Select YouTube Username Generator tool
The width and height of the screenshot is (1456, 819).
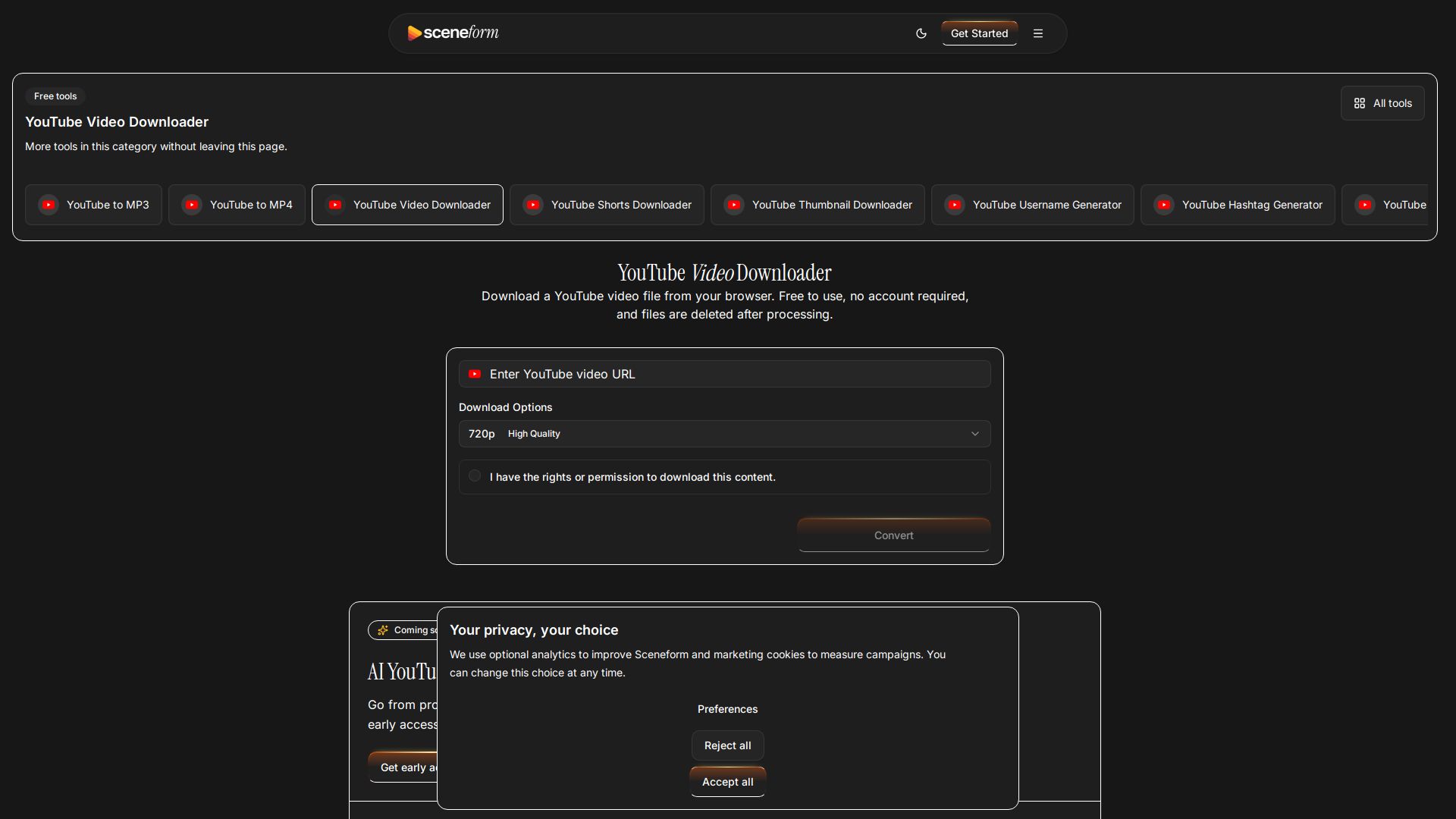(x=1032, y=205)
